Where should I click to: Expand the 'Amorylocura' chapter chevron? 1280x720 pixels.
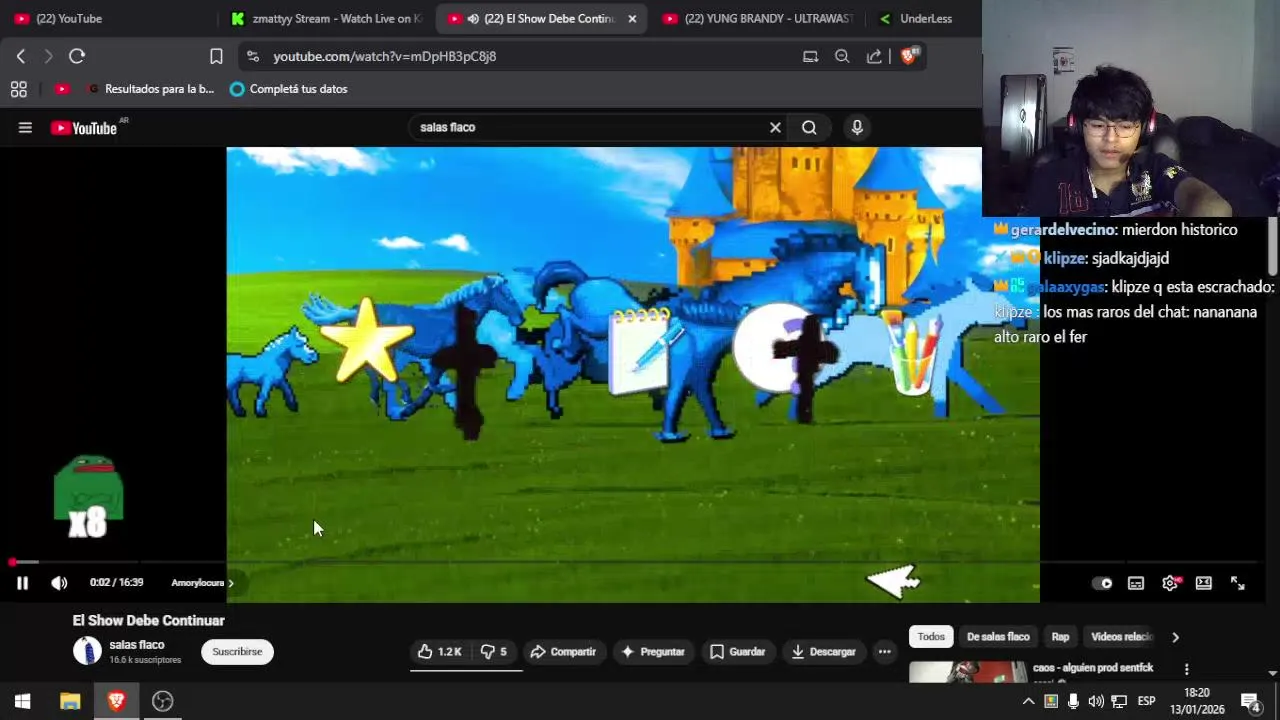pos(231,583)
